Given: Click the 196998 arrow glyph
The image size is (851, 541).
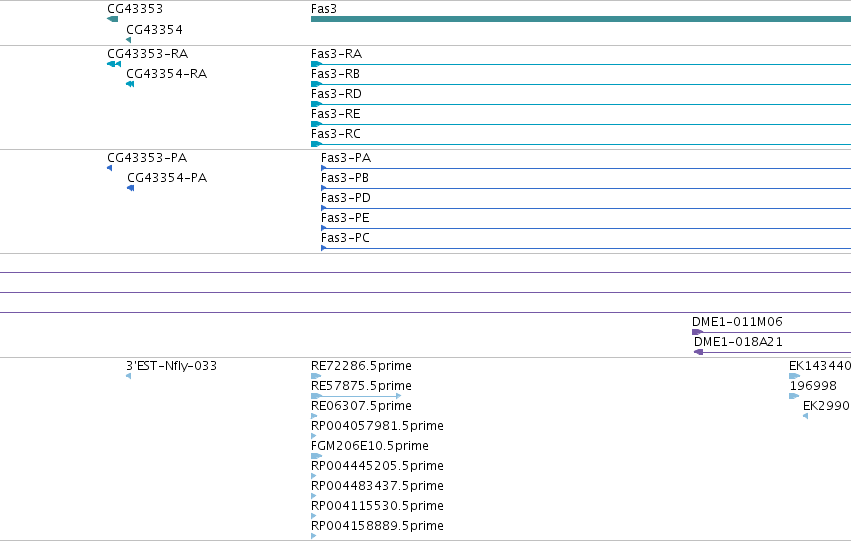Looking at the screenshot, I should (x=794, y=396).
